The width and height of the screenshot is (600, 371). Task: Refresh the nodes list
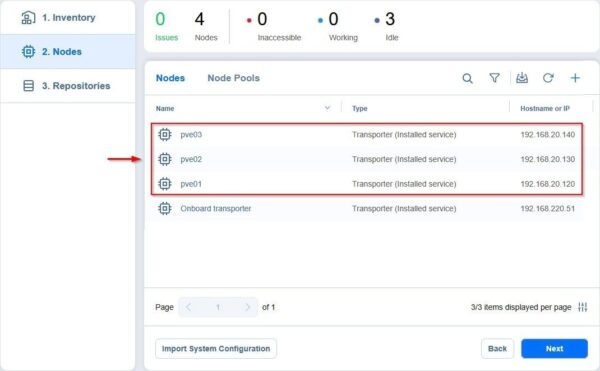548,78
